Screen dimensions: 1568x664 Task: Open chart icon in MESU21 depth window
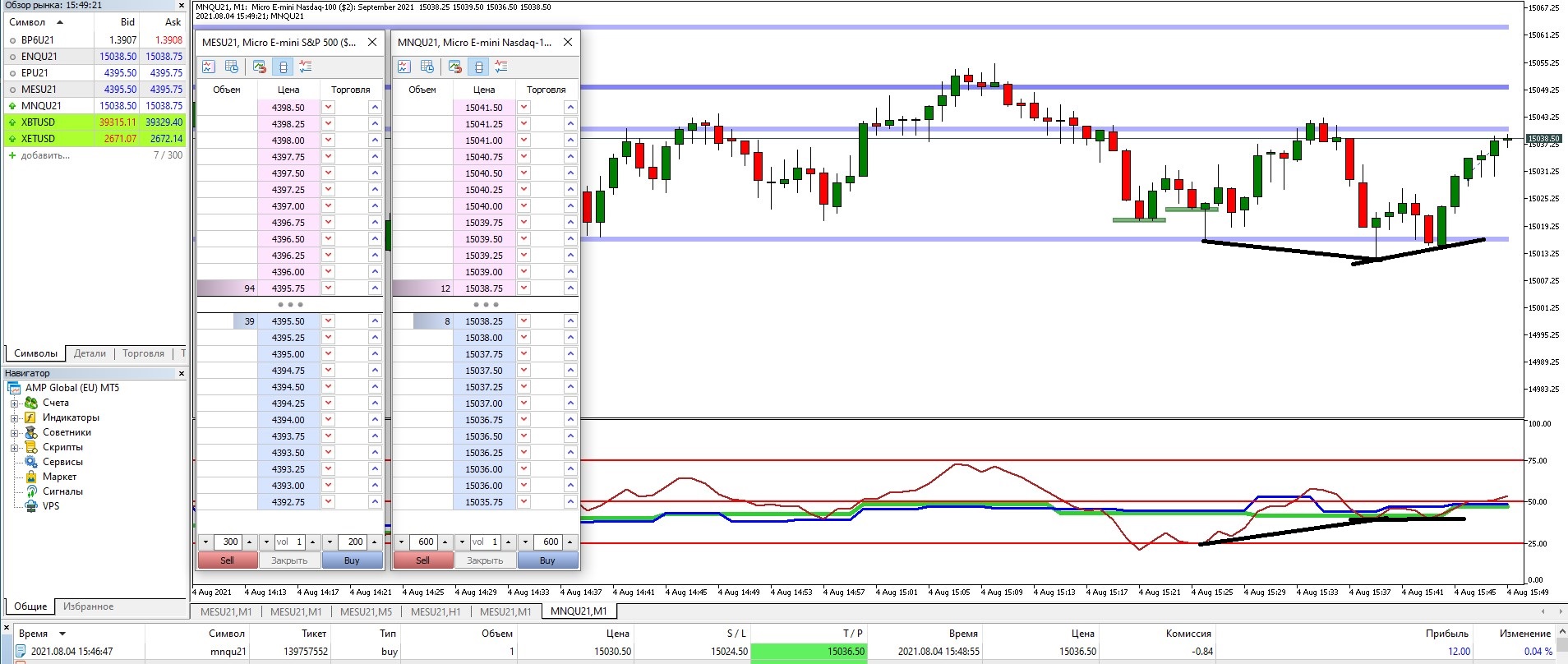click(x=209, y=67)
